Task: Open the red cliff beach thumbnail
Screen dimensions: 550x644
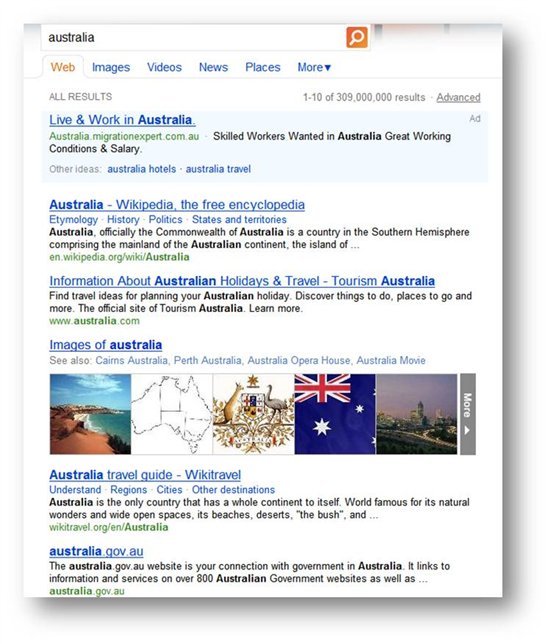Action: [90, 414]
